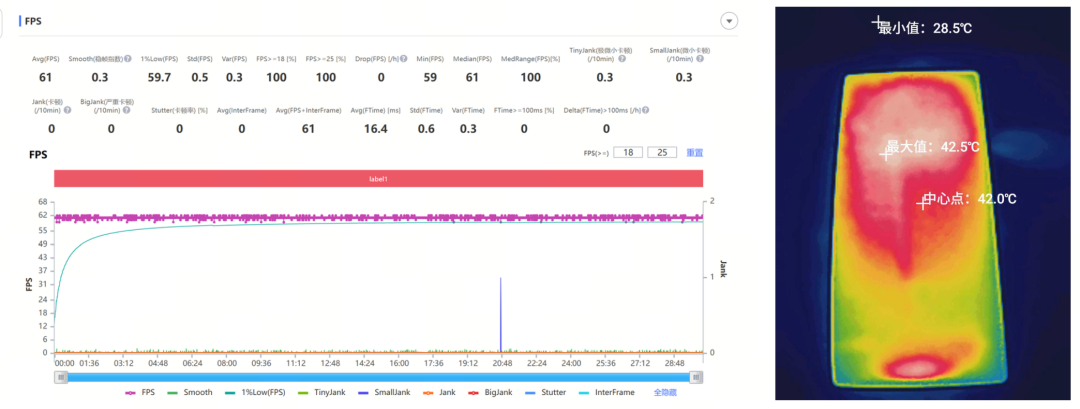
Task: Click the 重置 reset link
Action: (695, 152)
